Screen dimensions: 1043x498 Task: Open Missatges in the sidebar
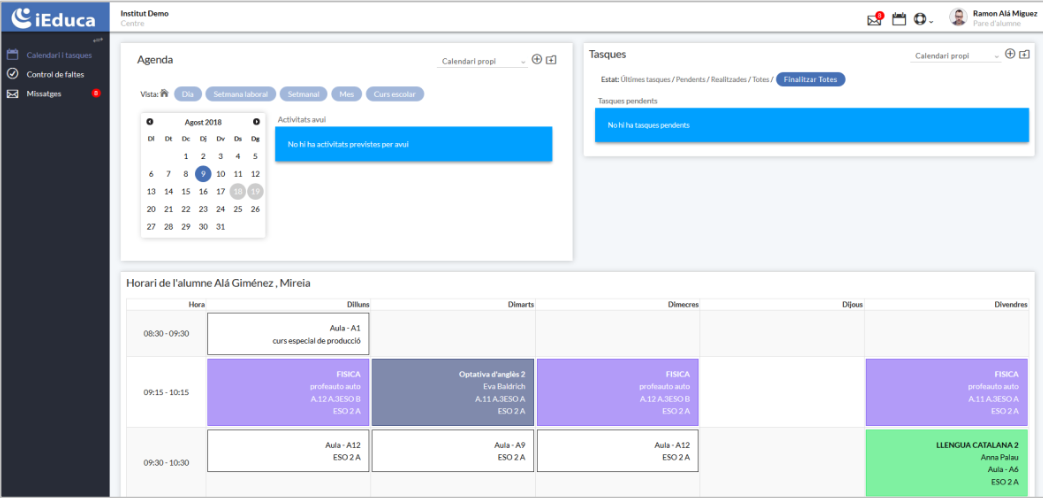[44, 93]
